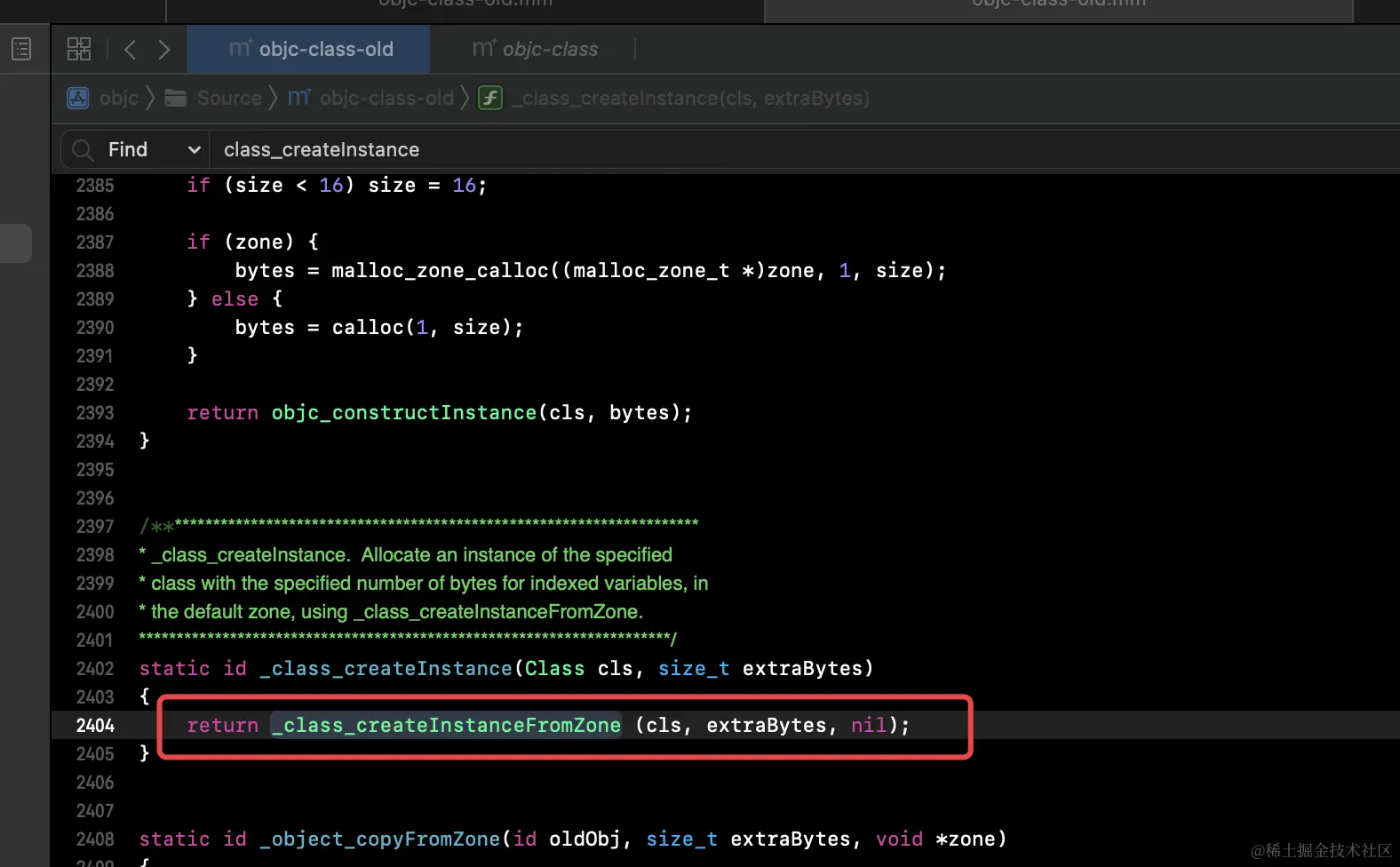This screenshot has width=1400, height=867.
Task: Click the calloc(1, size) call on line 2390
Action: click(421, 328)
